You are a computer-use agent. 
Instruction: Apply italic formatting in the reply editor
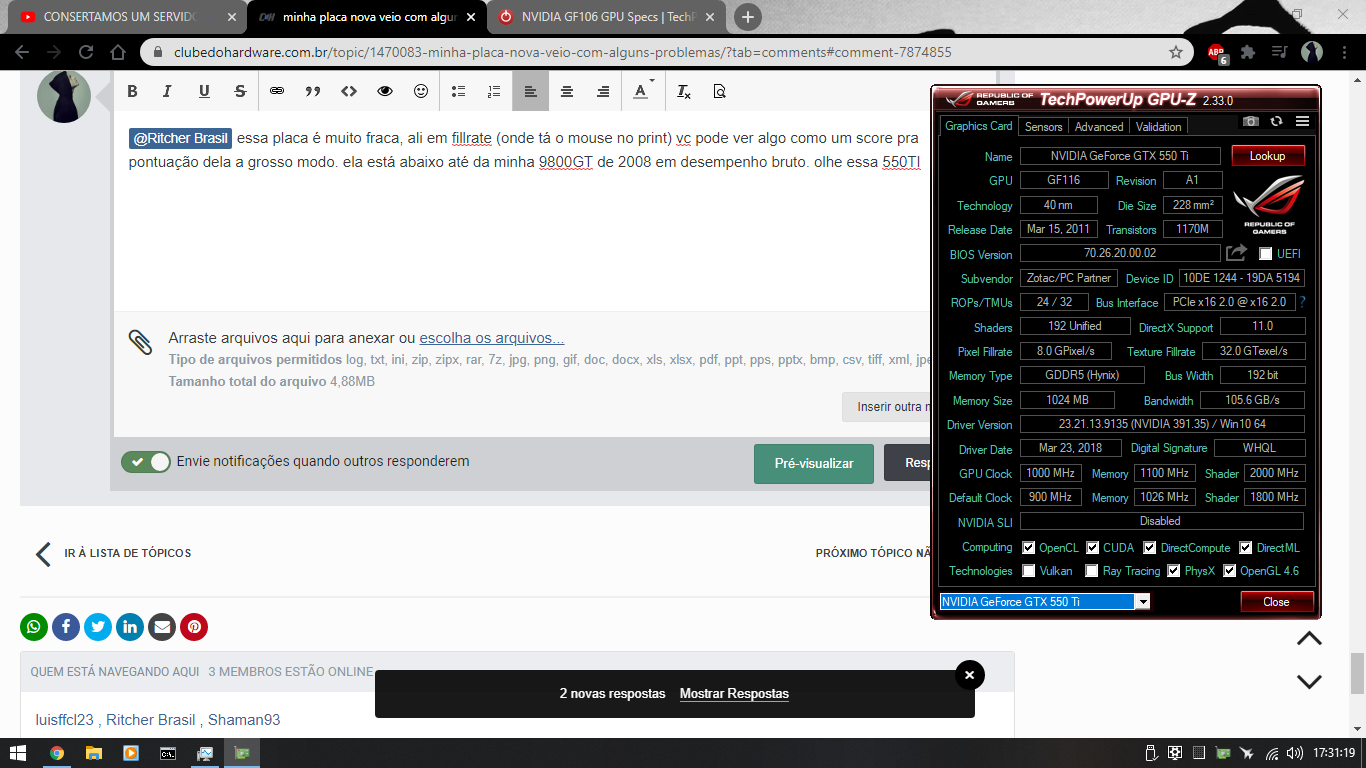coord(167,91)
